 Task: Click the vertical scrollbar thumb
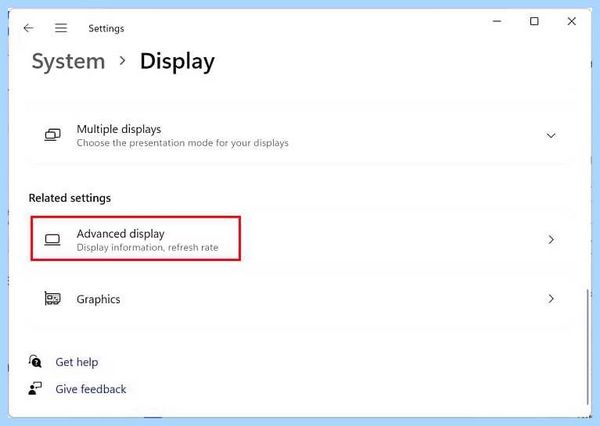point(587,347)
